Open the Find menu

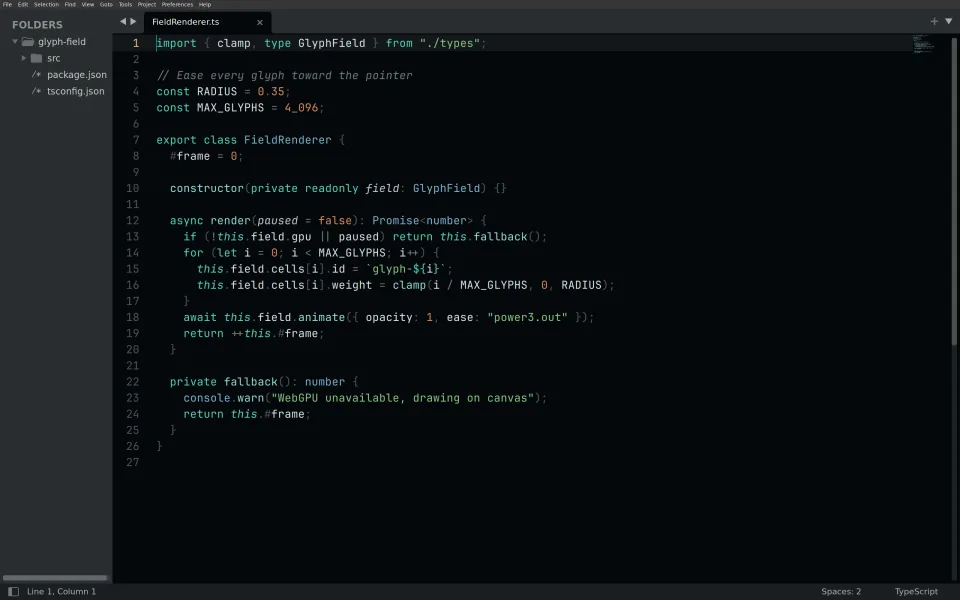(x=70, y=4)
